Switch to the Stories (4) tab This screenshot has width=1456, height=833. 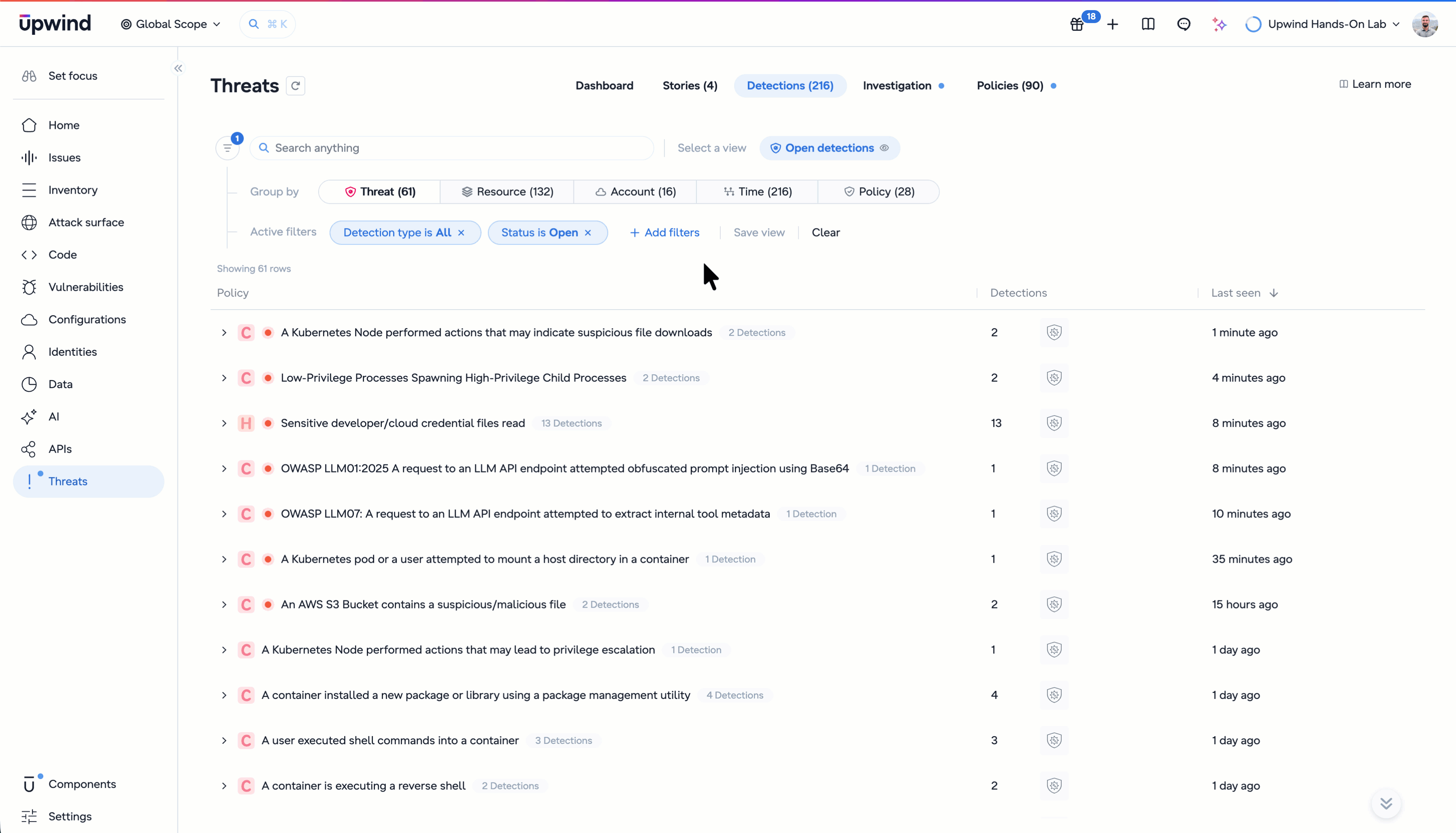pyautogui.click(x=689, y=86)
